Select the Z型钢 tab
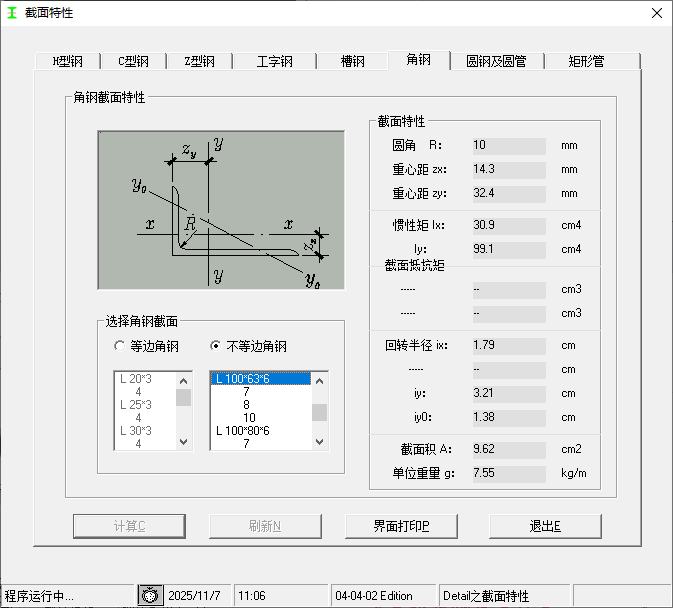This screenshot has width=673, height=608. 200,61
